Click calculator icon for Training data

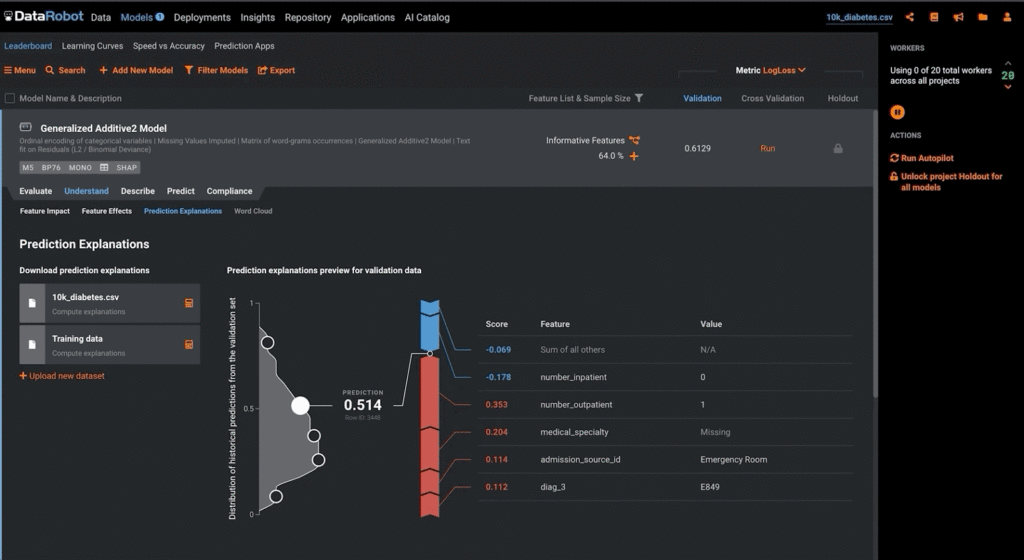[x=188, y=345]
